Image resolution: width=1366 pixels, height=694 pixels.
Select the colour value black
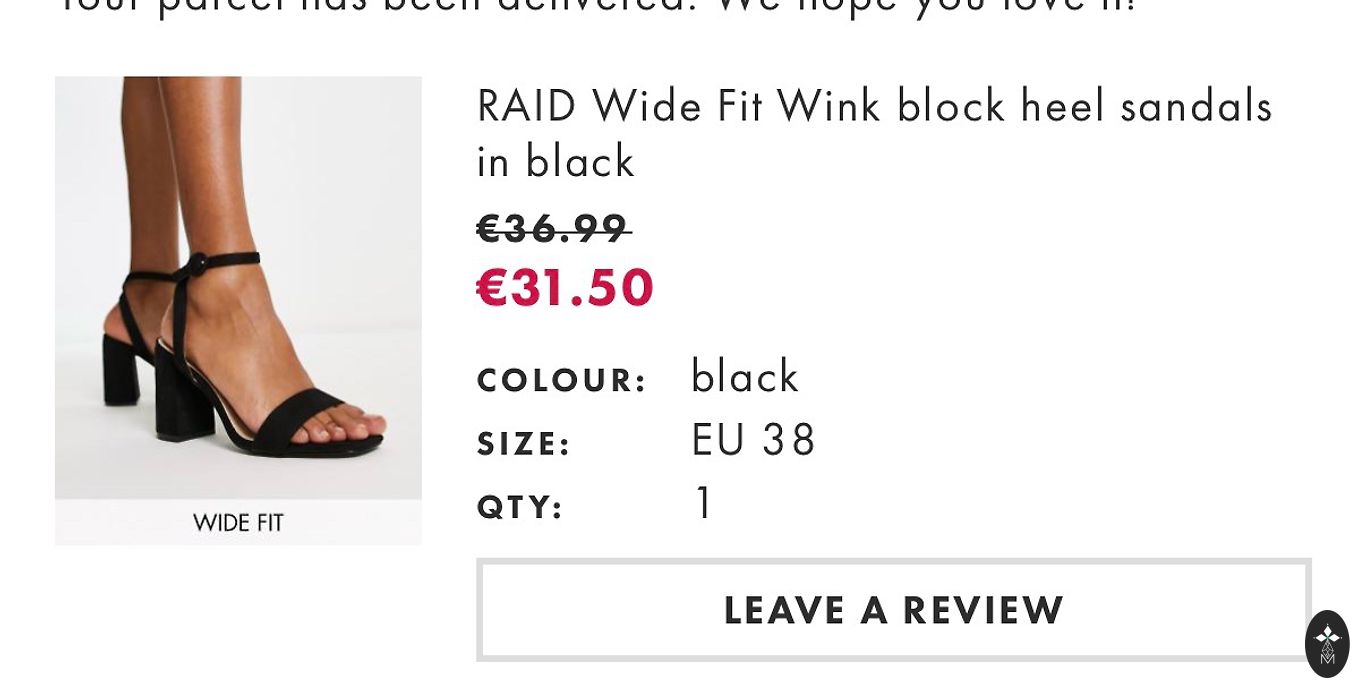pyautogui.click(x=745, y=377)
